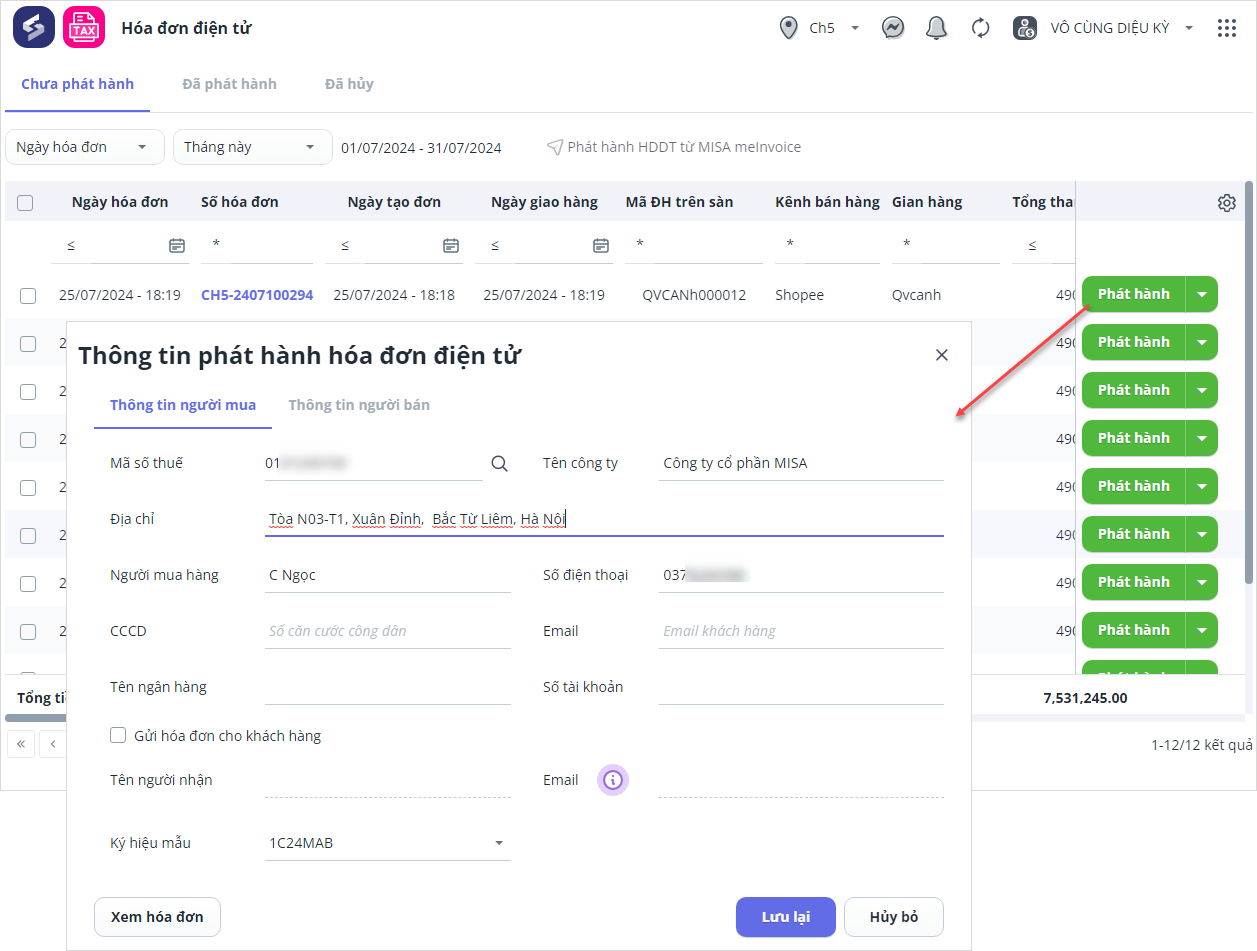Open the Ngày hóa đơn filter dropdown
The height and width of the screenshot is (951, 1257).
click(85, 147)
